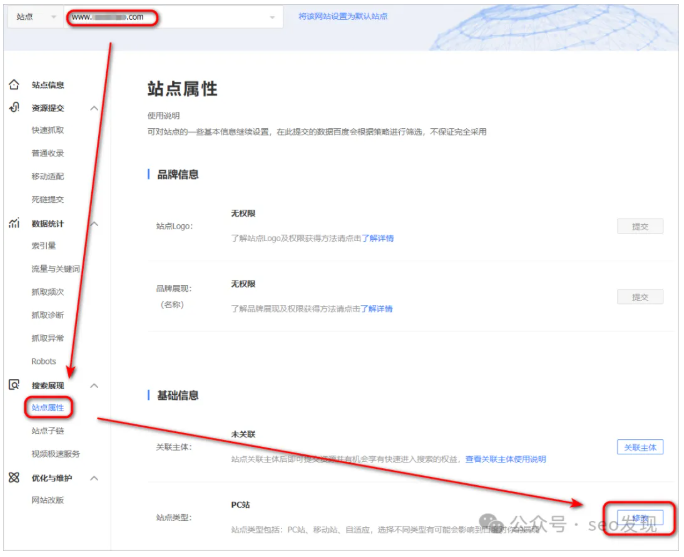The width and height of the screenshot is (684, 557).
Task: Click the 品牌信息 section heading
Action: 178,174
